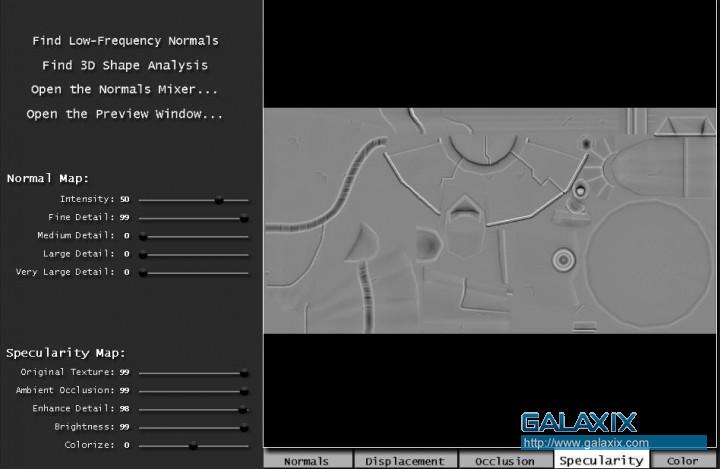Click Find Low-Frequency Normals
Screen dimensions: 720x469
pos(125,41)
